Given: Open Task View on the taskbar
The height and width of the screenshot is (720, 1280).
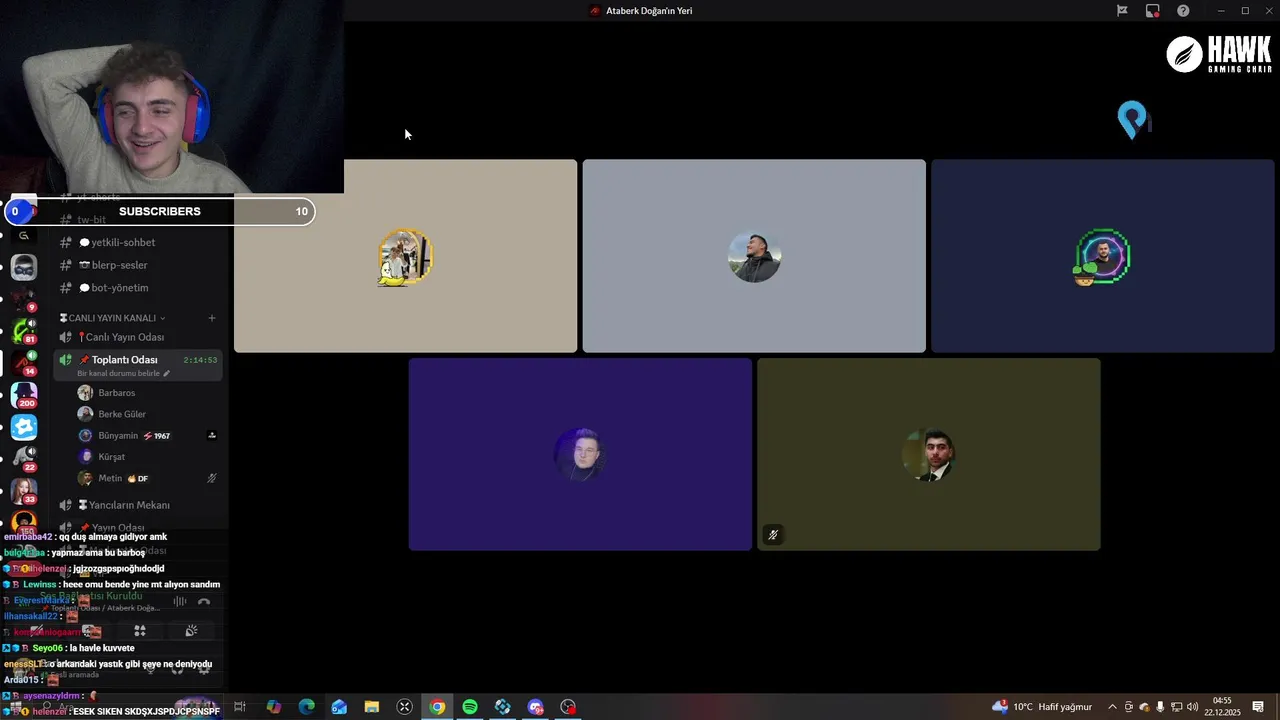Looking at the screenshot, I should click(x=240, y=707).
